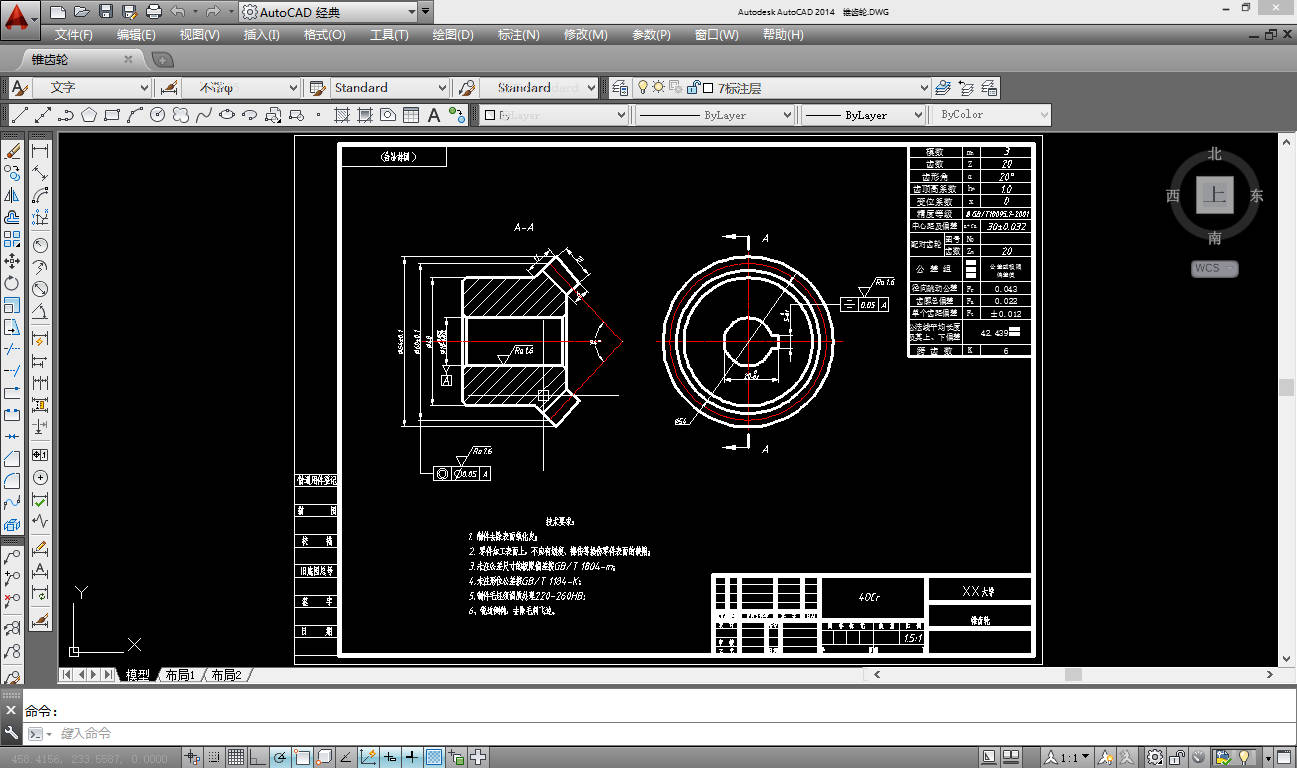
Task: Select the Spline tool
Action: (203, 115)
